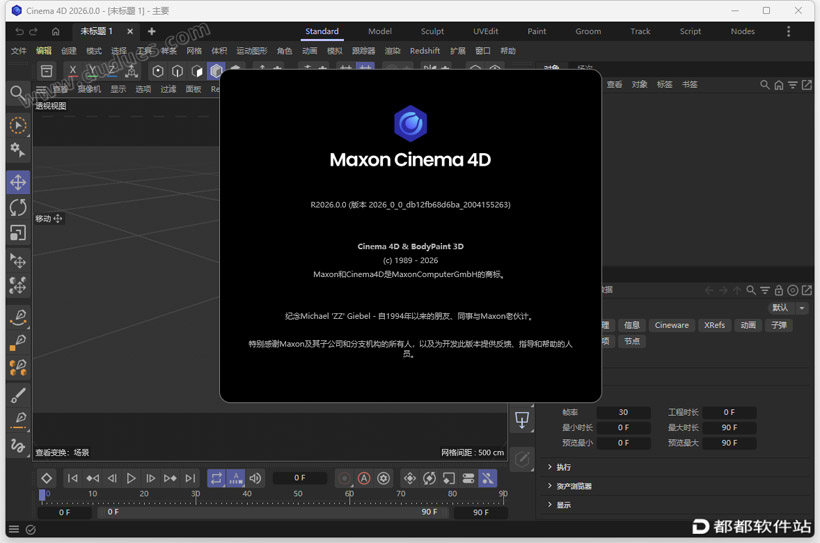Open the 信息 attribute tab
The width and height of the screenshot is (820, 543).
(632, 325)
